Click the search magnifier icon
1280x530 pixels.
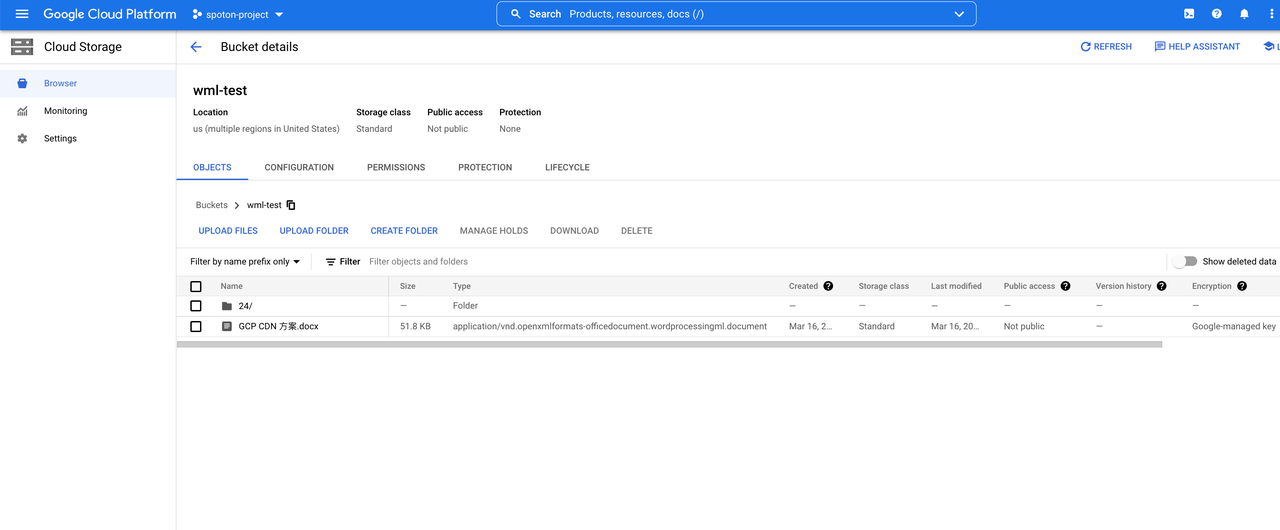[x=516, y=14]
